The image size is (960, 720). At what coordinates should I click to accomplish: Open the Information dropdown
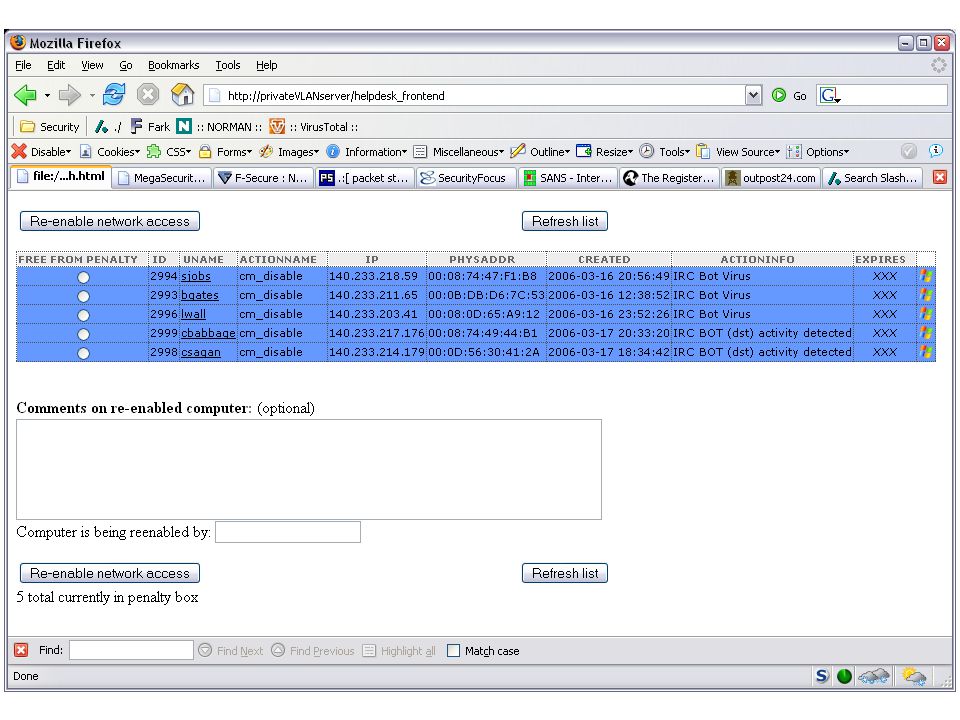coord(367,151)
